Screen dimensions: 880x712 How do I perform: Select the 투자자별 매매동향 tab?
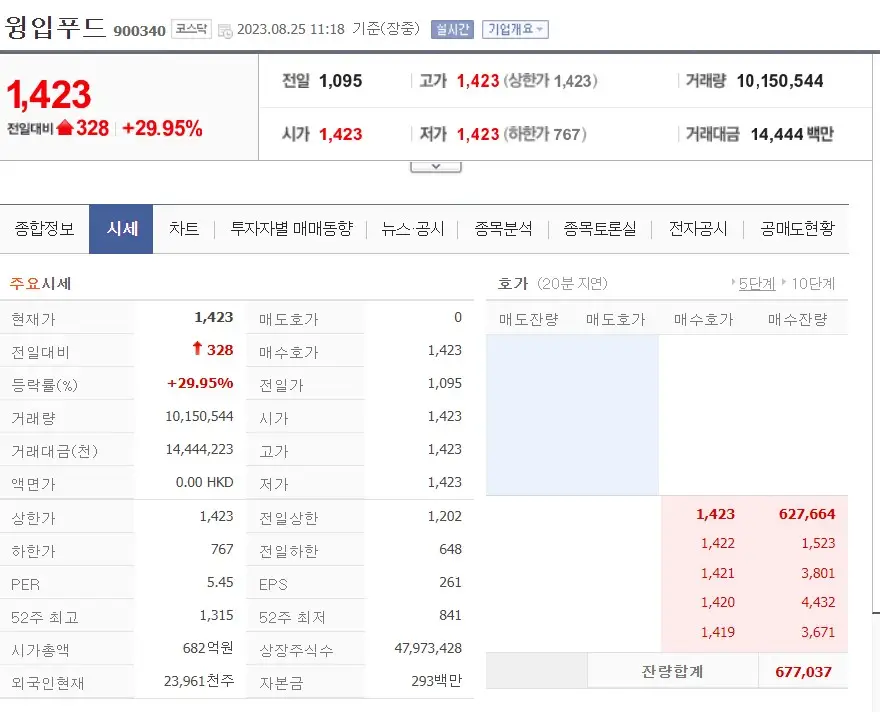pyautogui.click(x=292, y=228)
